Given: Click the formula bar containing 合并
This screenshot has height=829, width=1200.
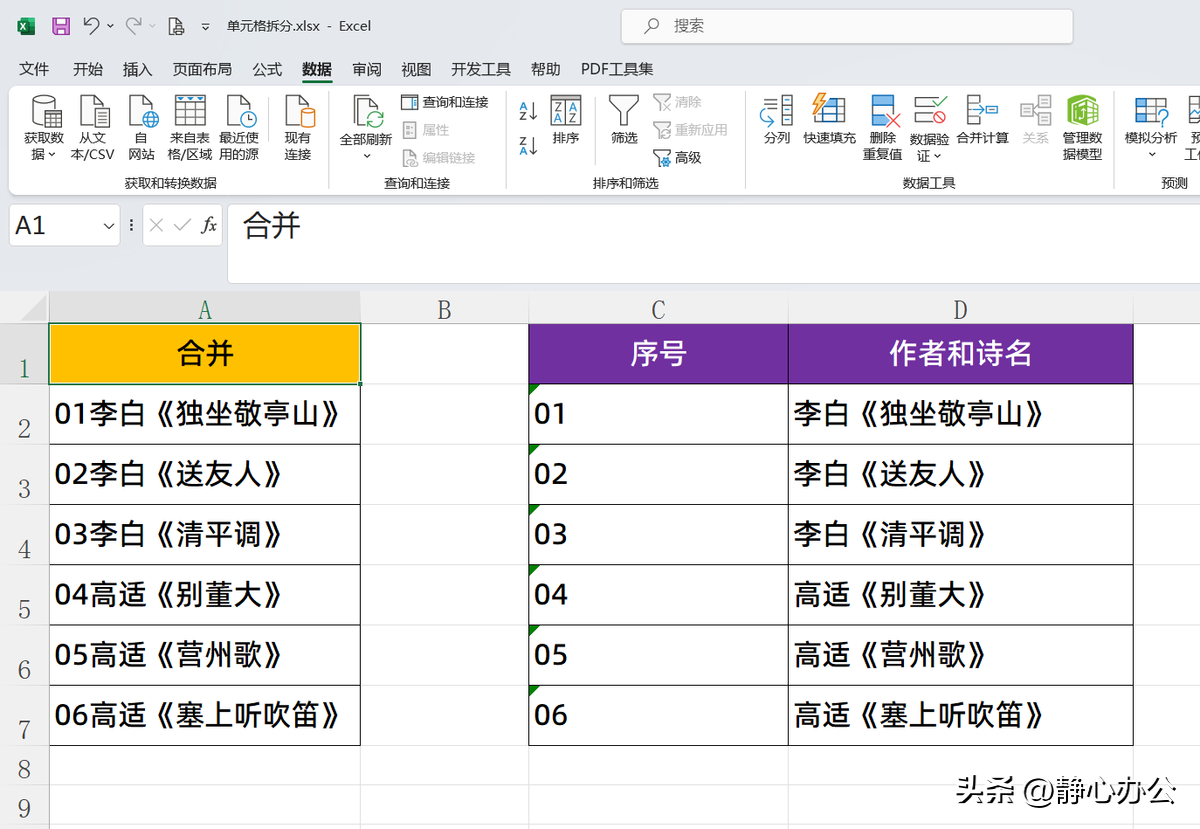Looking at the screenshot, I should [713, 245].
